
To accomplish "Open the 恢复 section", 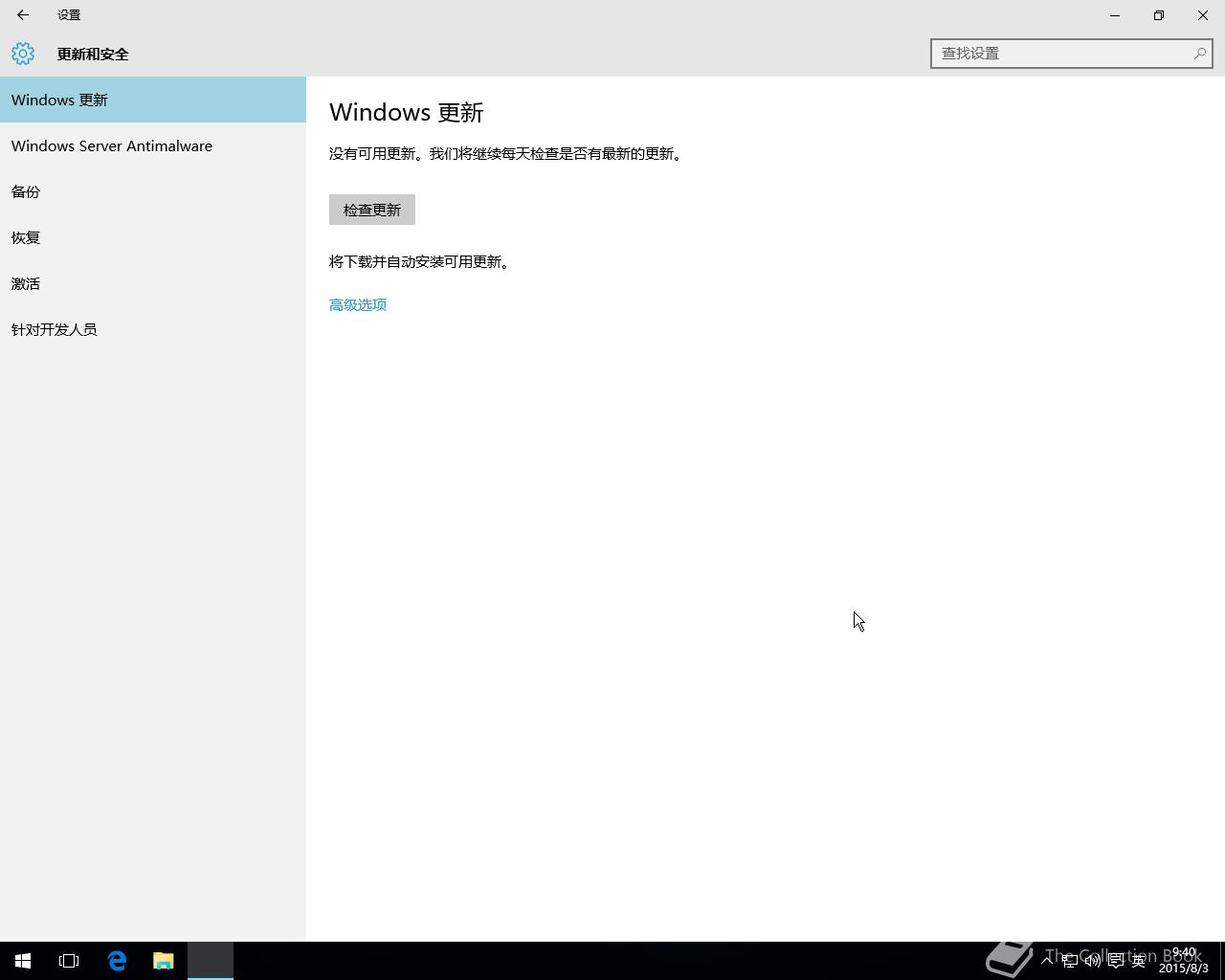I will tap(153, 237).
